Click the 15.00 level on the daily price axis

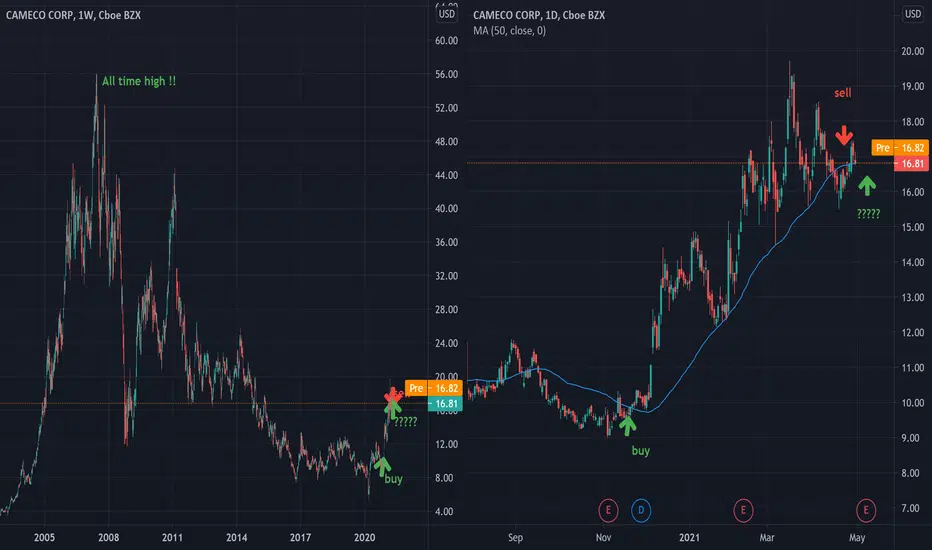point(912,227)
